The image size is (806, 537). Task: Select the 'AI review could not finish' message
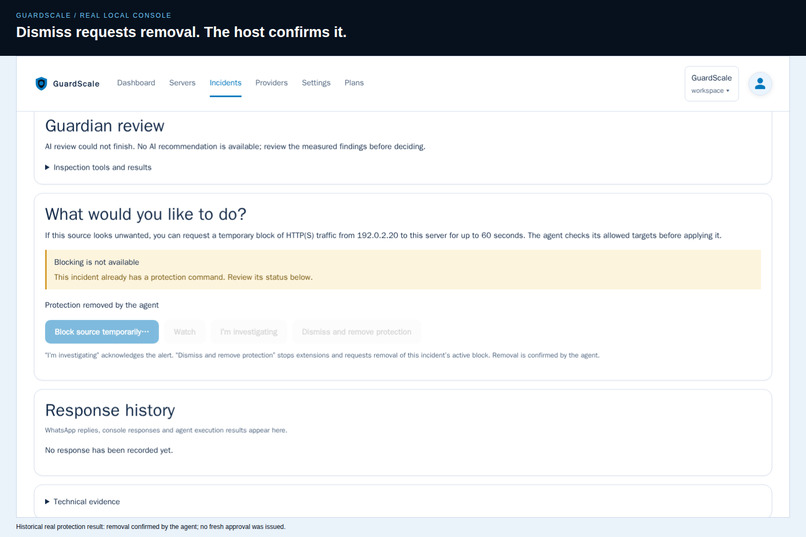235,146
